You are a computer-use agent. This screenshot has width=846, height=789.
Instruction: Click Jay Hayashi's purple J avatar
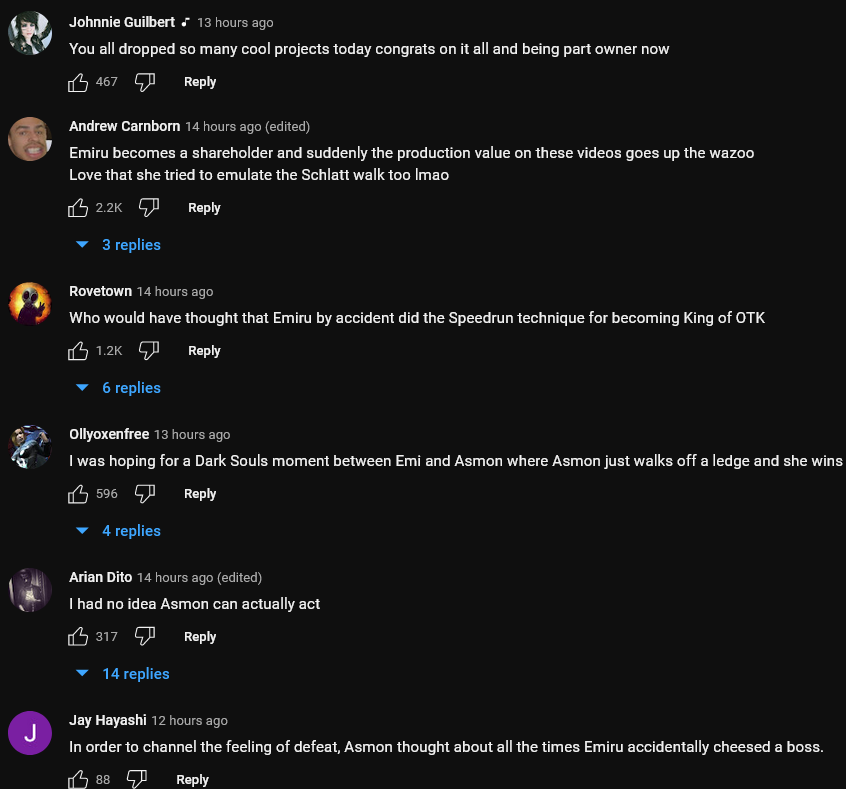[x=30, y=732]
